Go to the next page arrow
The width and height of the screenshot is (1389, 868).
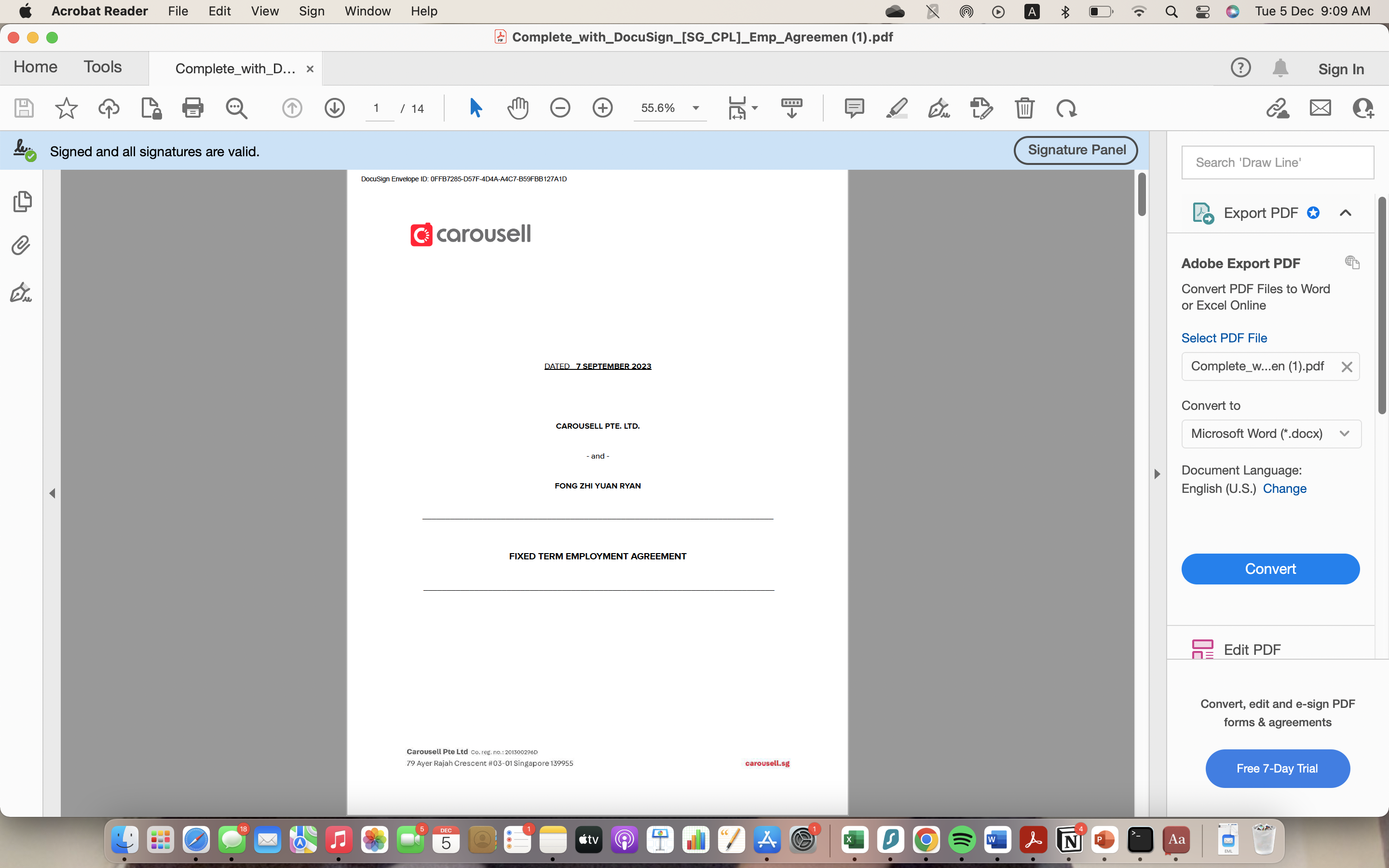click(x=335, y=108)
